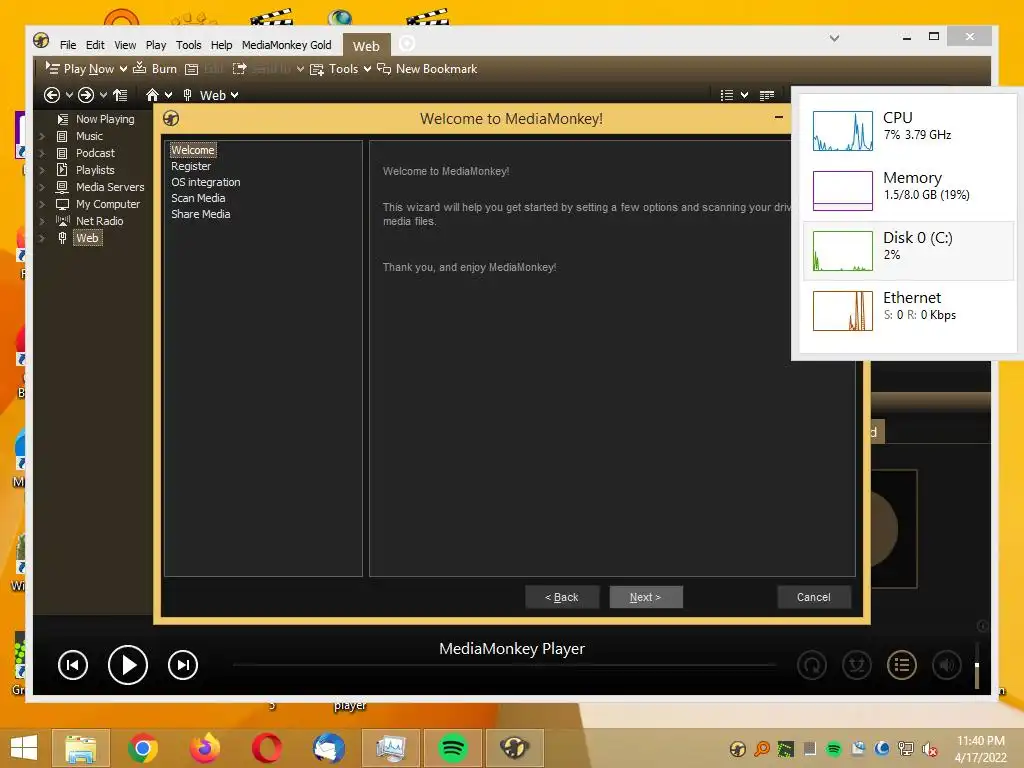Click the column browser layout icon
The height and width of the screenshot is (768, 1024).
pyautogui.click(x=767, y=96)
